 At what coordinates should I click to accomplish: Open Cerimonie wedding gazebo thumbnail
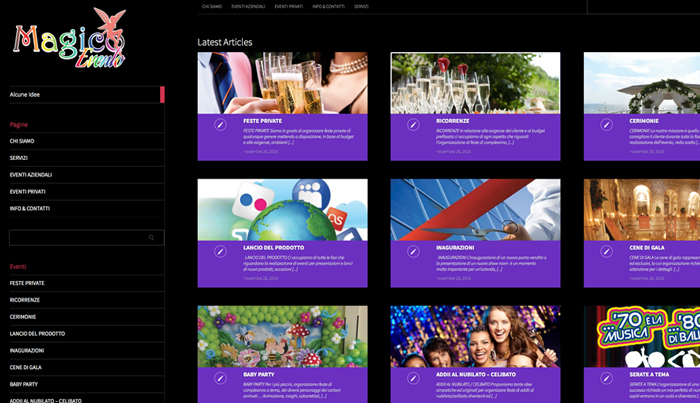click(x=642, y=83)
